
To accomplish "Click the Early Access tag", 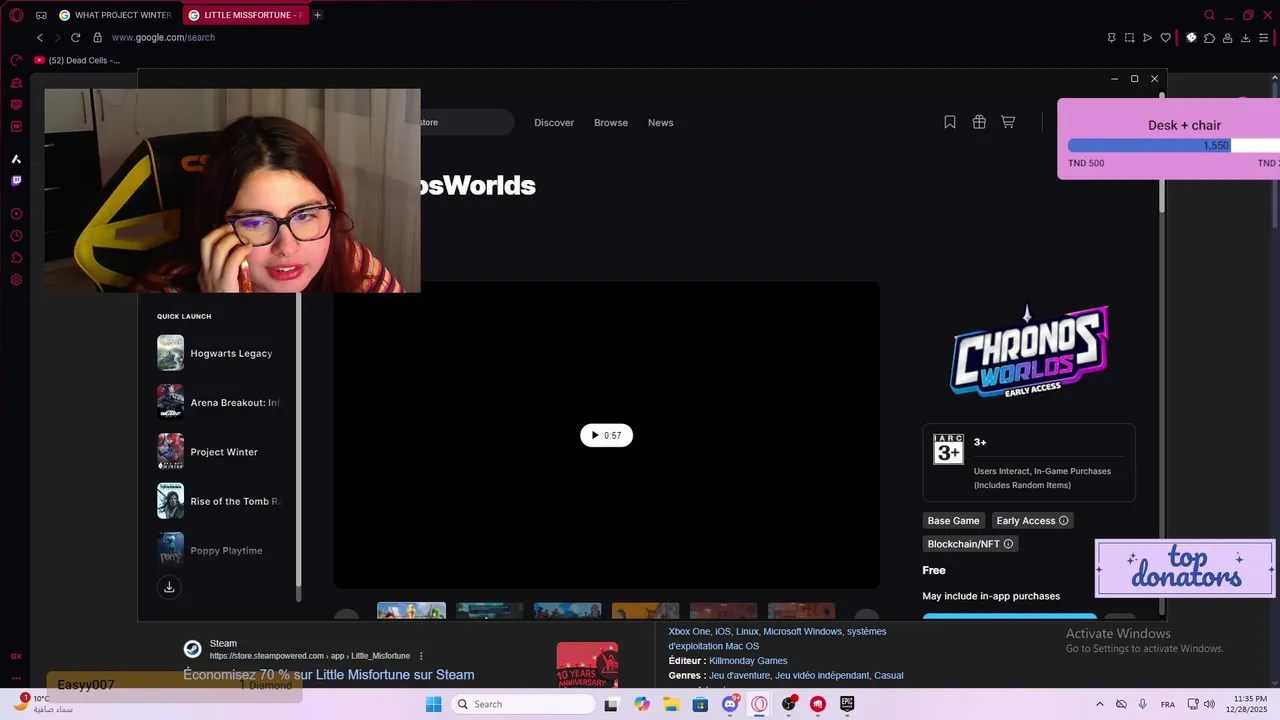I will [1032, 520].
